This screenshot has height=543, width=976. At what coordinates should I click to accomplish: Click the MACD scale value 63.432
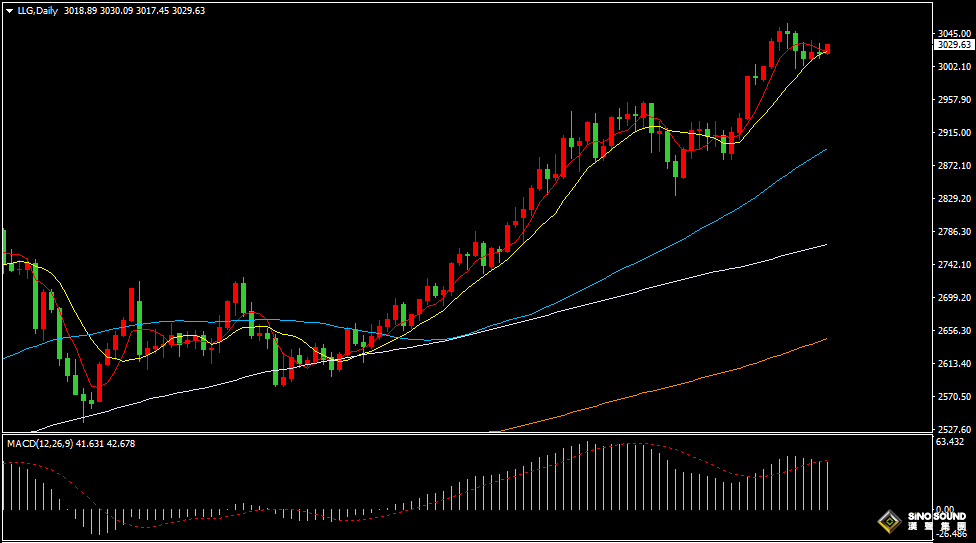click(950, 442)
